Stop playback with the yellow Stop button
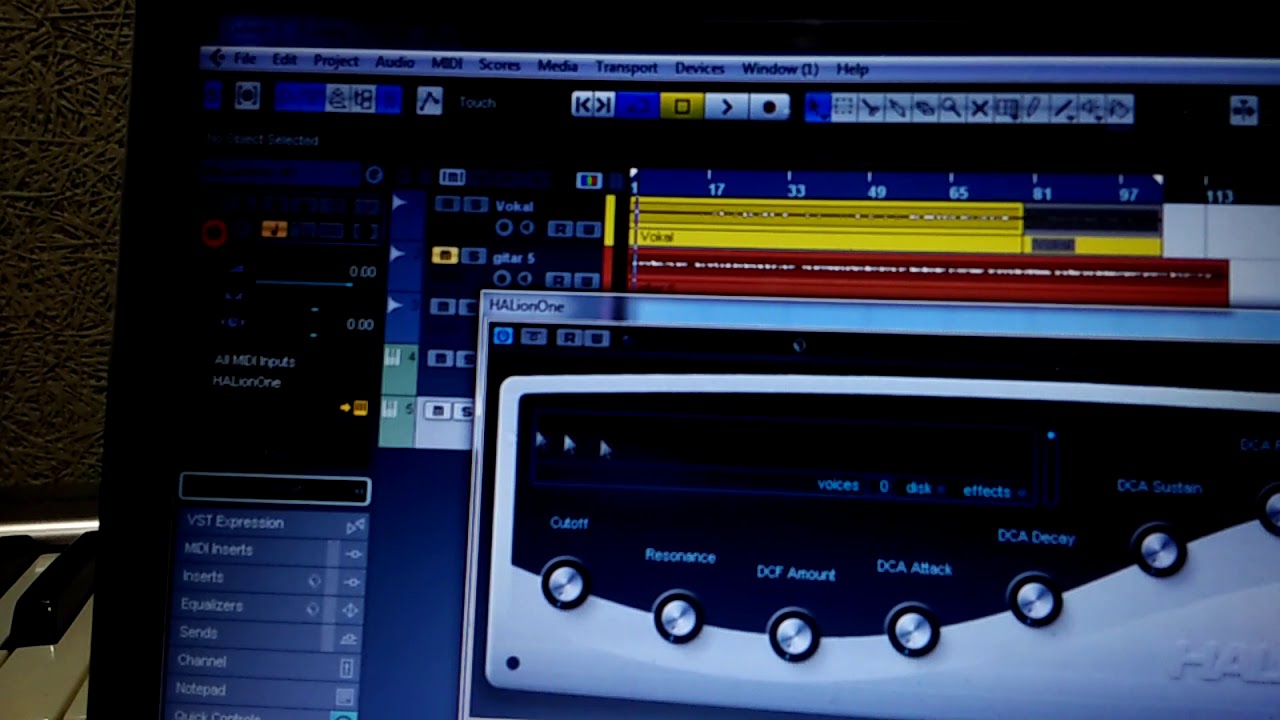The height and width of the screenshot is (720, 1280). [682, 106]
